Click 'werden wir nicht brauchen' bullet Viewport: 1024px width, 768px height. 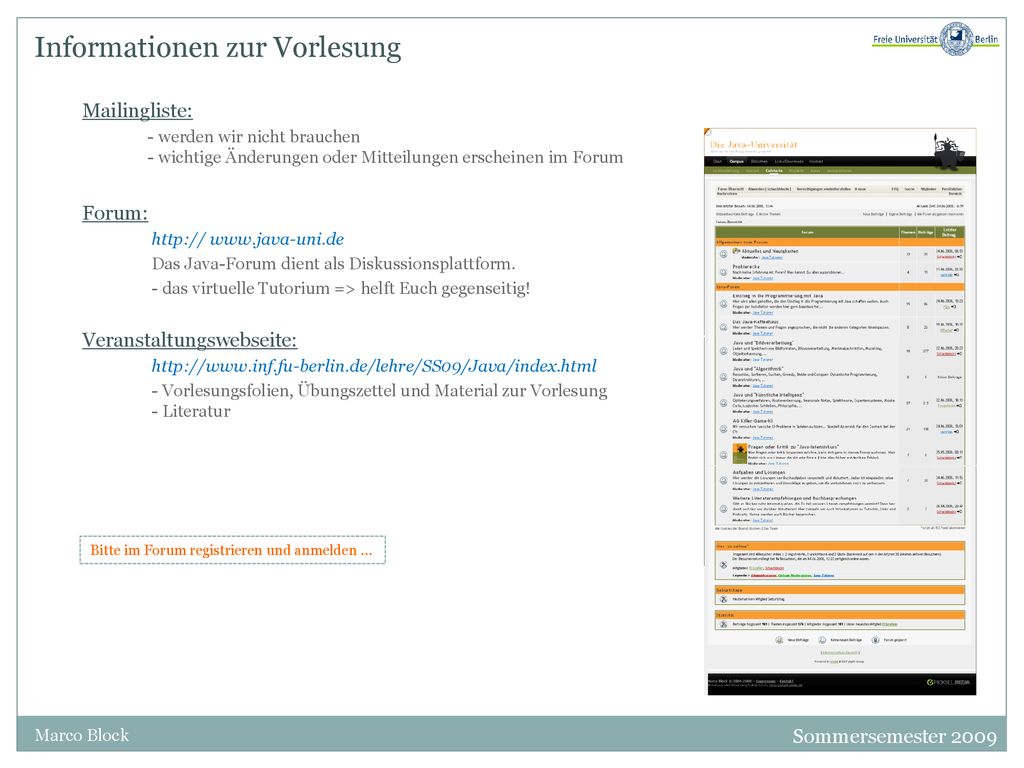click(x=254, y=136)
